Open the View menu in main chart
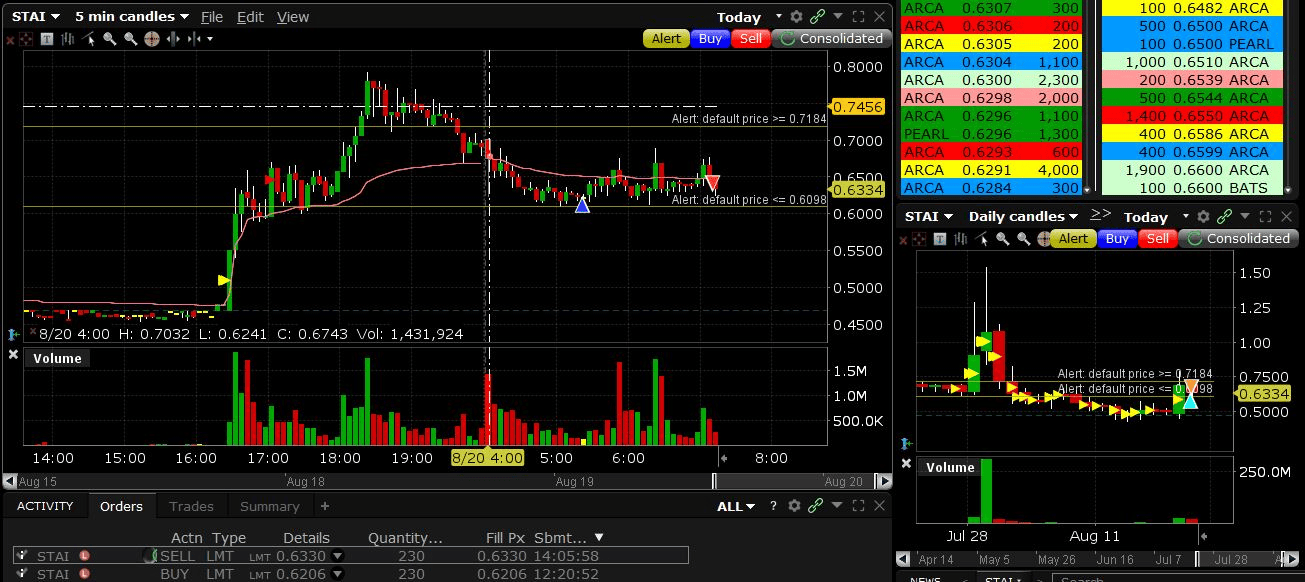The image size is (1305, 582). click(x=292, y=17)
